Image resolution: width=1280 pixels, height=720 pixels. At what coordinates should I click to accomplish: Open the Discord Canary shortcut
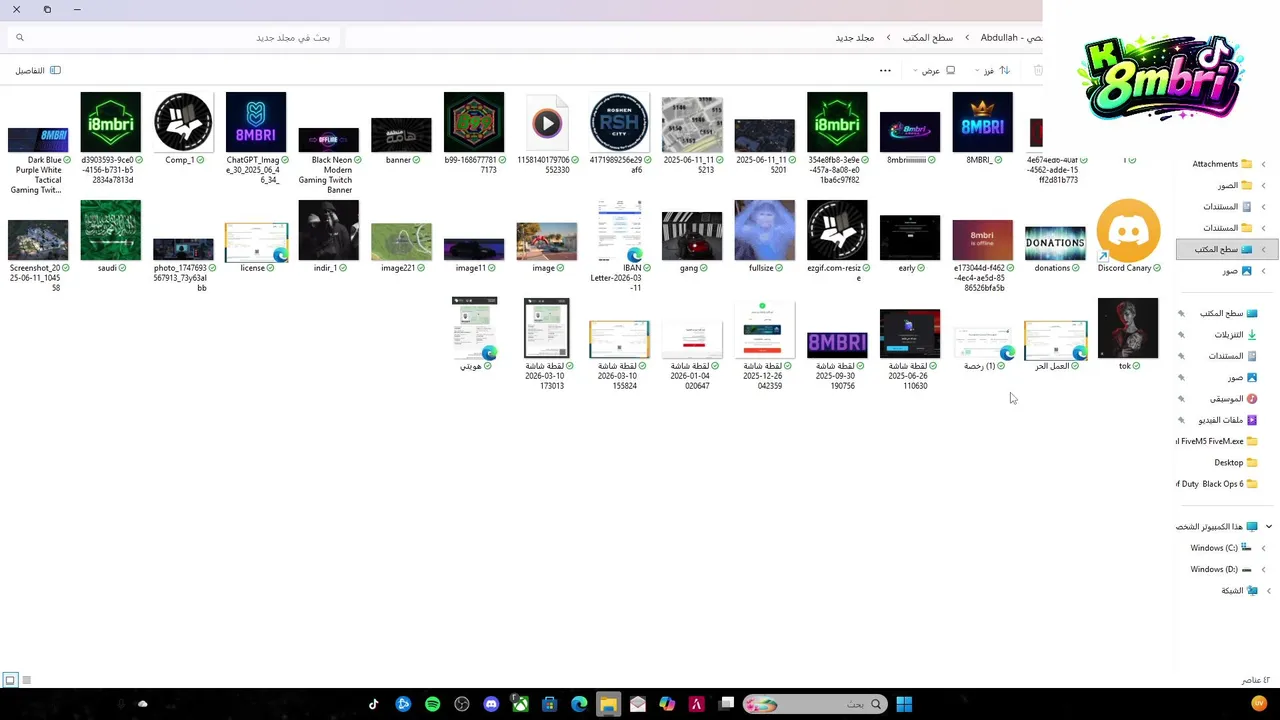[1128, 237]
